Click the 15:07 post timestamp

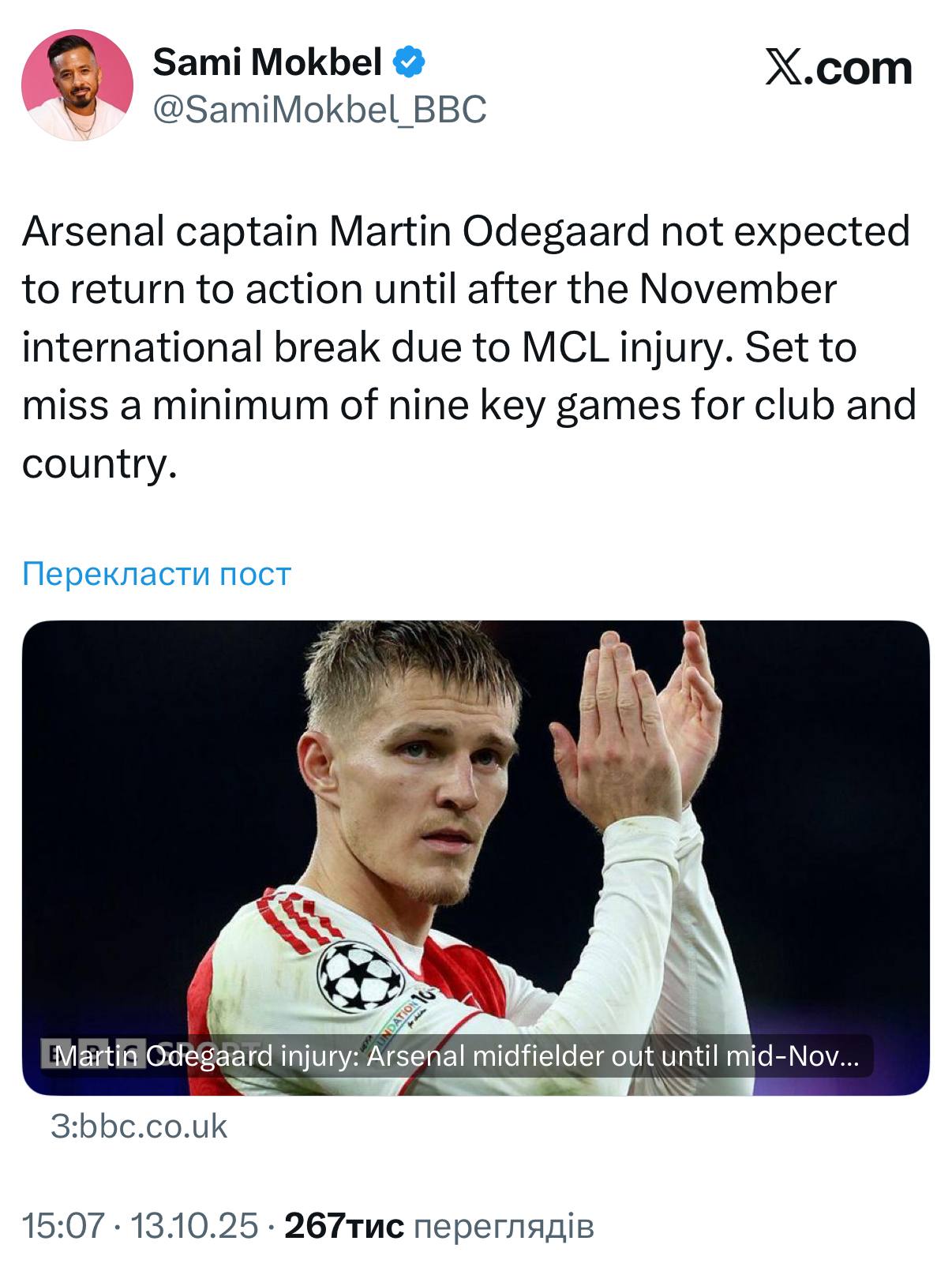point(63,1226)
